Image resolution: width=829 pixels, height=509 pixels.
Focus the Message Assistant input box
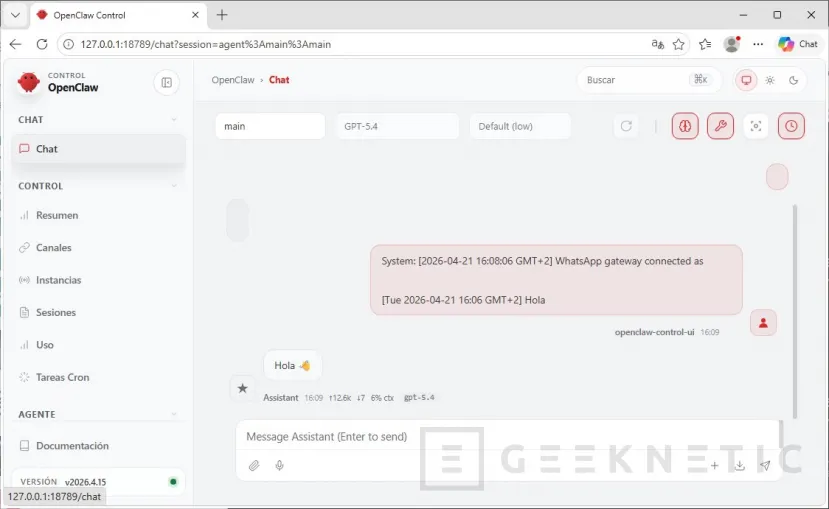click(x=508, y=437)
